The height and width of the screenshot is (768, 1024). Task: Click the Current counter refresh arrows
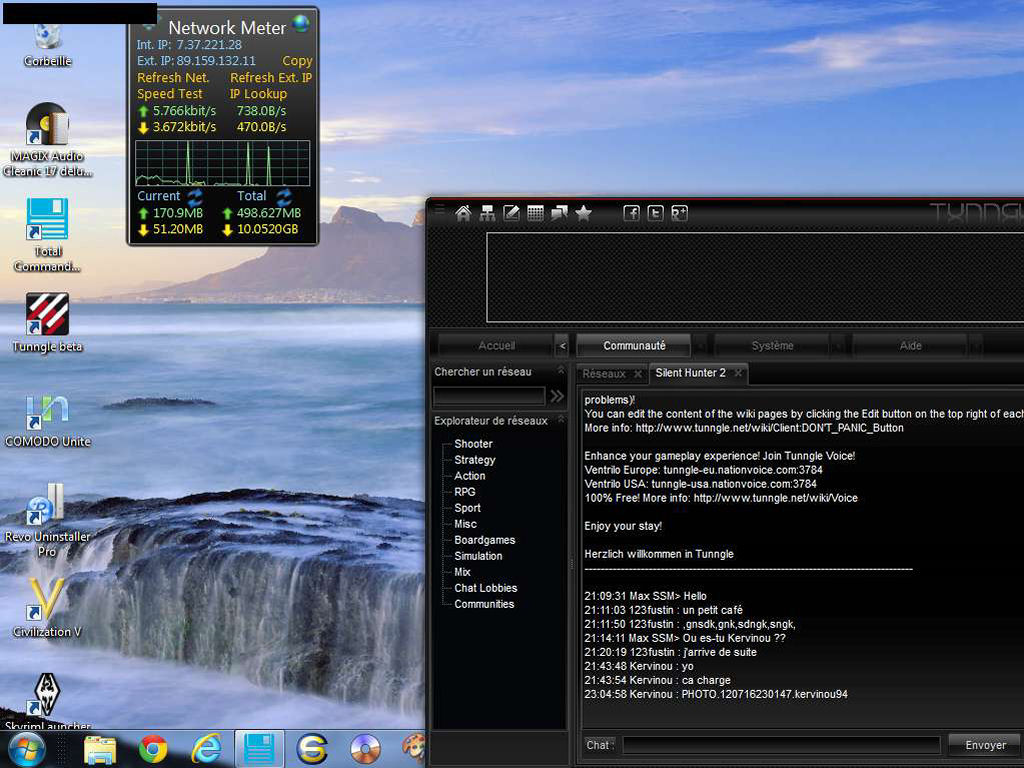[x=195, y=196]
